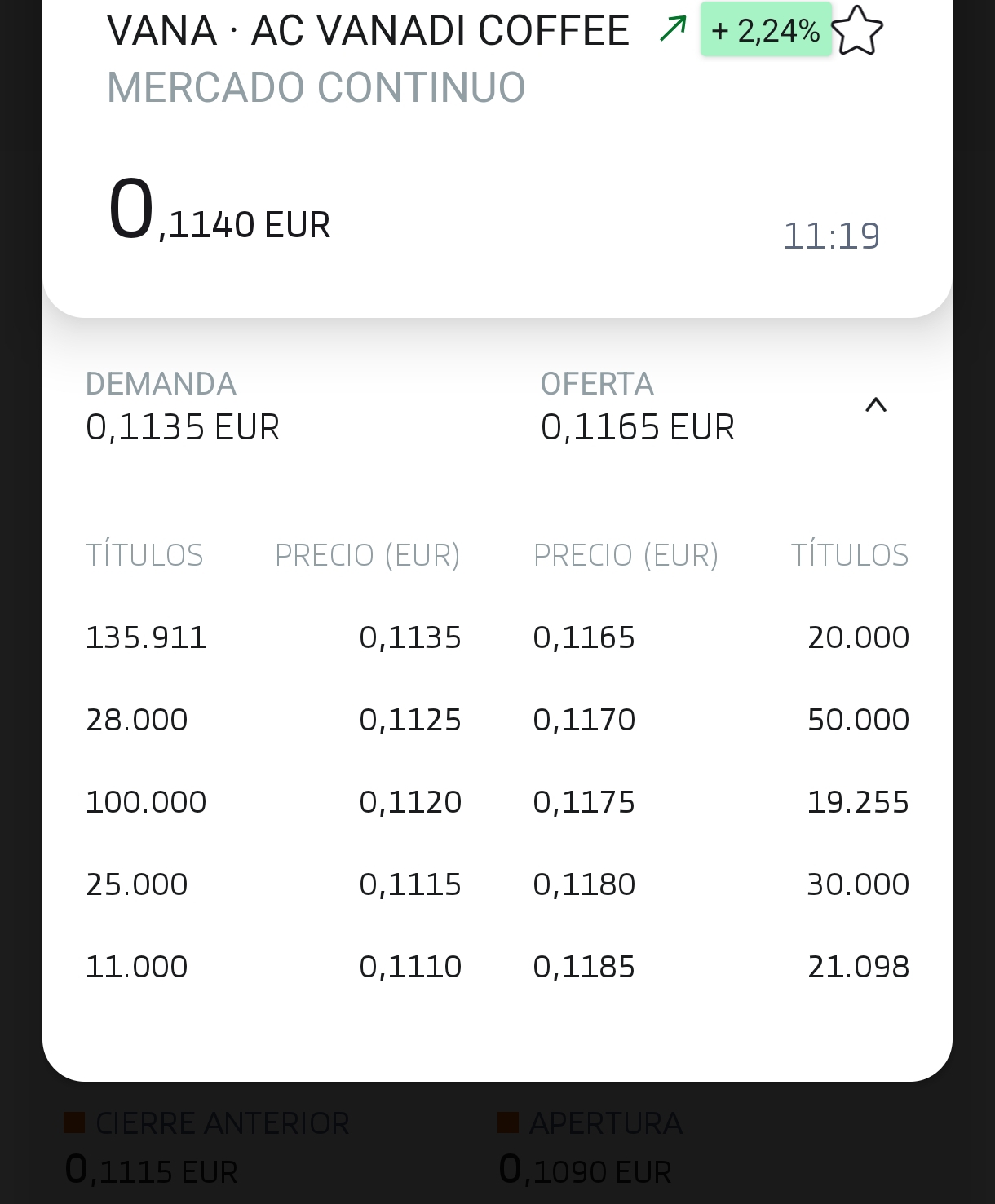Tap the MERCADO CONTINUO label
The height and width of the screenshot is (1204, 995).
[316, 87]
